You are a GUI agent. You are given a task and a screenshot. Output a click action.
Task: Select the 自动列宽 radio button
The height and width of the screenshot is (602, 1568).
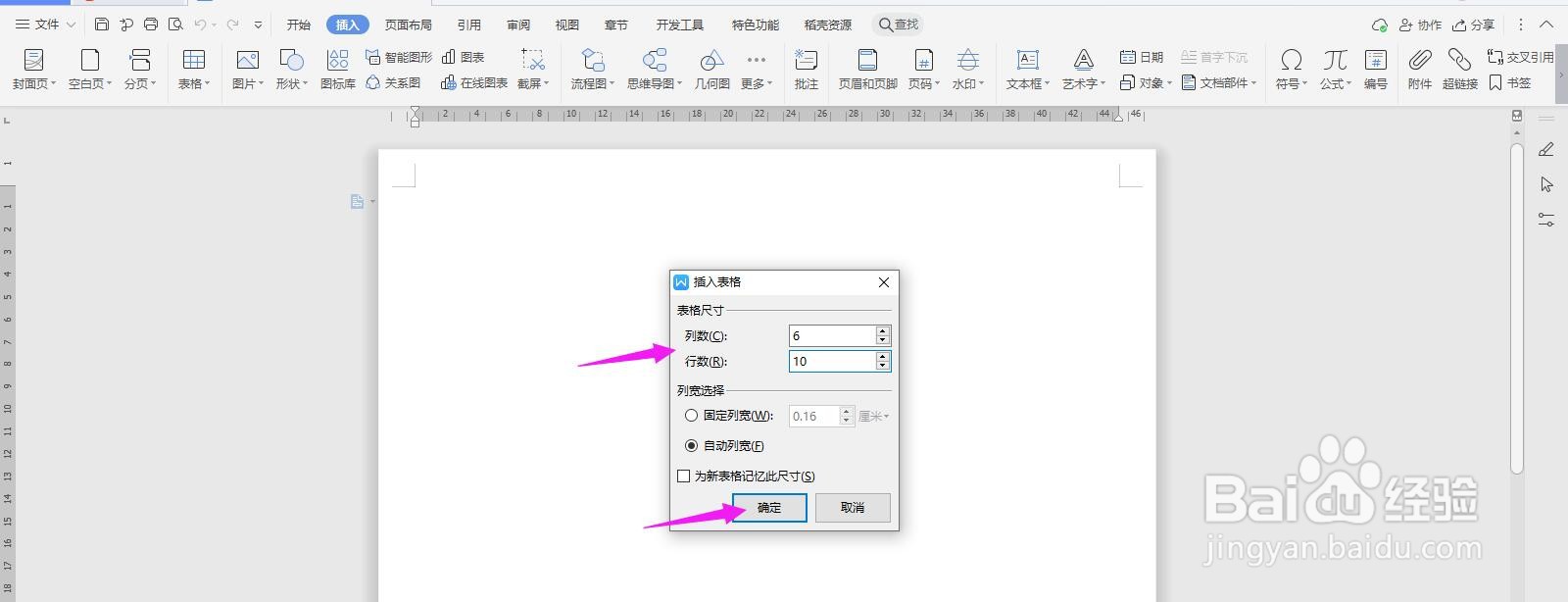point(692,445)
